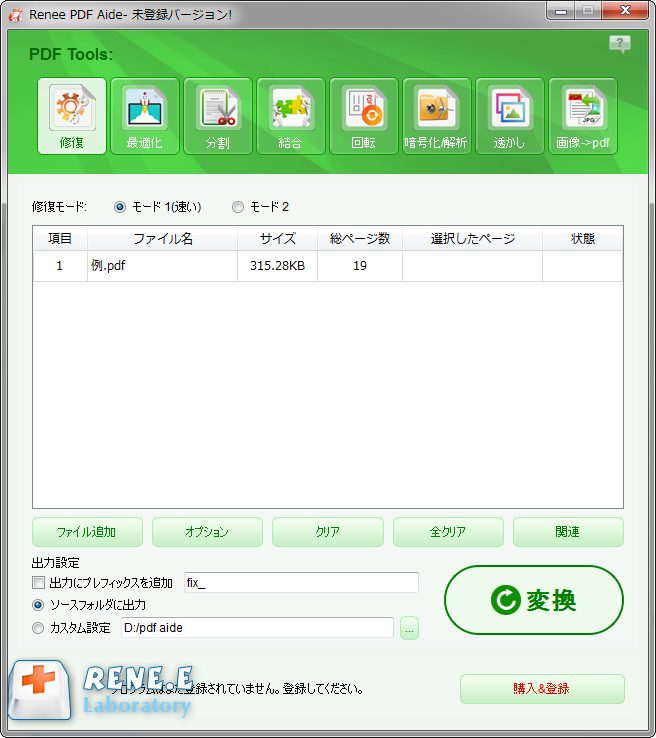
Task: Select the 修復 (Repair) PDF tool
Action: [x=72, y=116]
